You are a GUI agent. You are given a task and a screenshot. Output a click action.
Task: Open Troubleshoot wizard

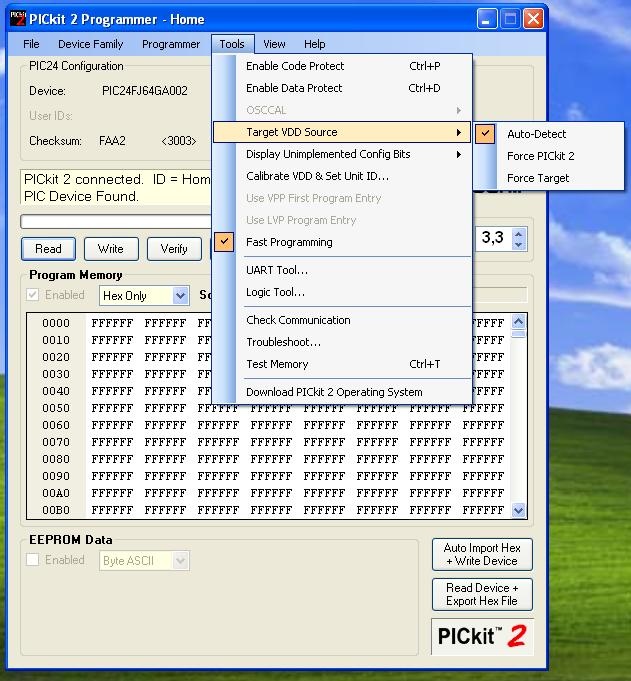point(342,342)
